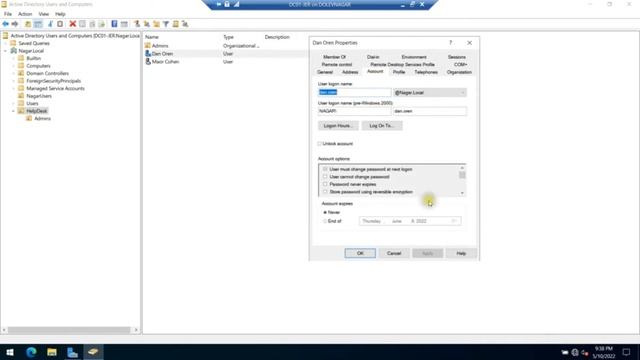
Task: Launch Microsoft Edge from the taskbar
Action: (x=31, y=352)
